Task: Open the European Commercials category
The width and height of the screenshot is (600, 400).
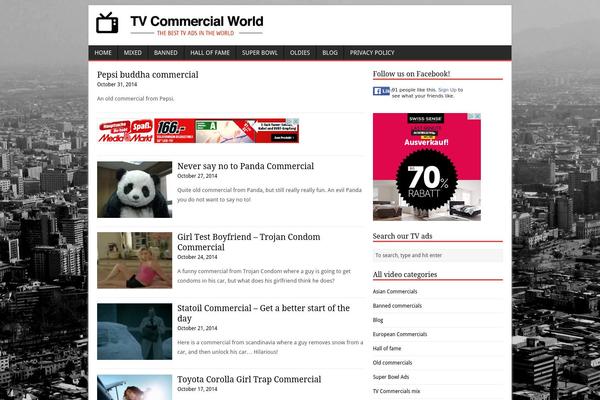Action: (x=400, y=334)
